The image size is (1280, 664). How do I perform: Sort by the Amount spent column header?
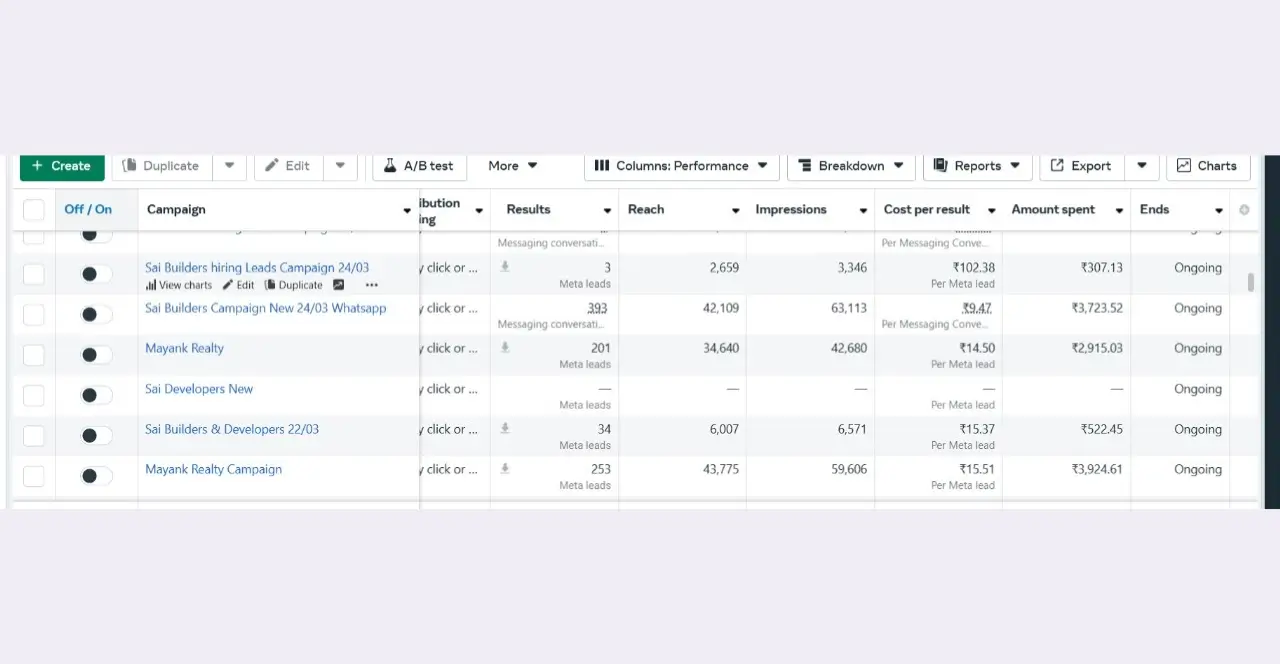1053,210
